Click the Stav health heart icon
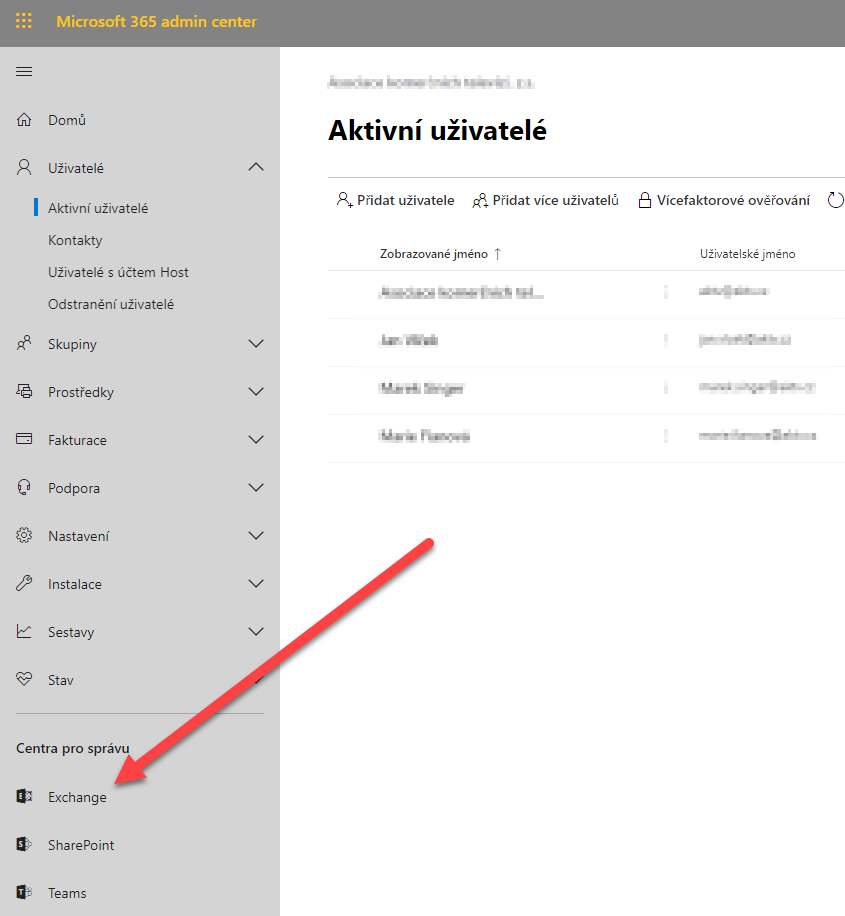Image resolution: width=845 pixels, height=916 pixels. coord(24,679)
